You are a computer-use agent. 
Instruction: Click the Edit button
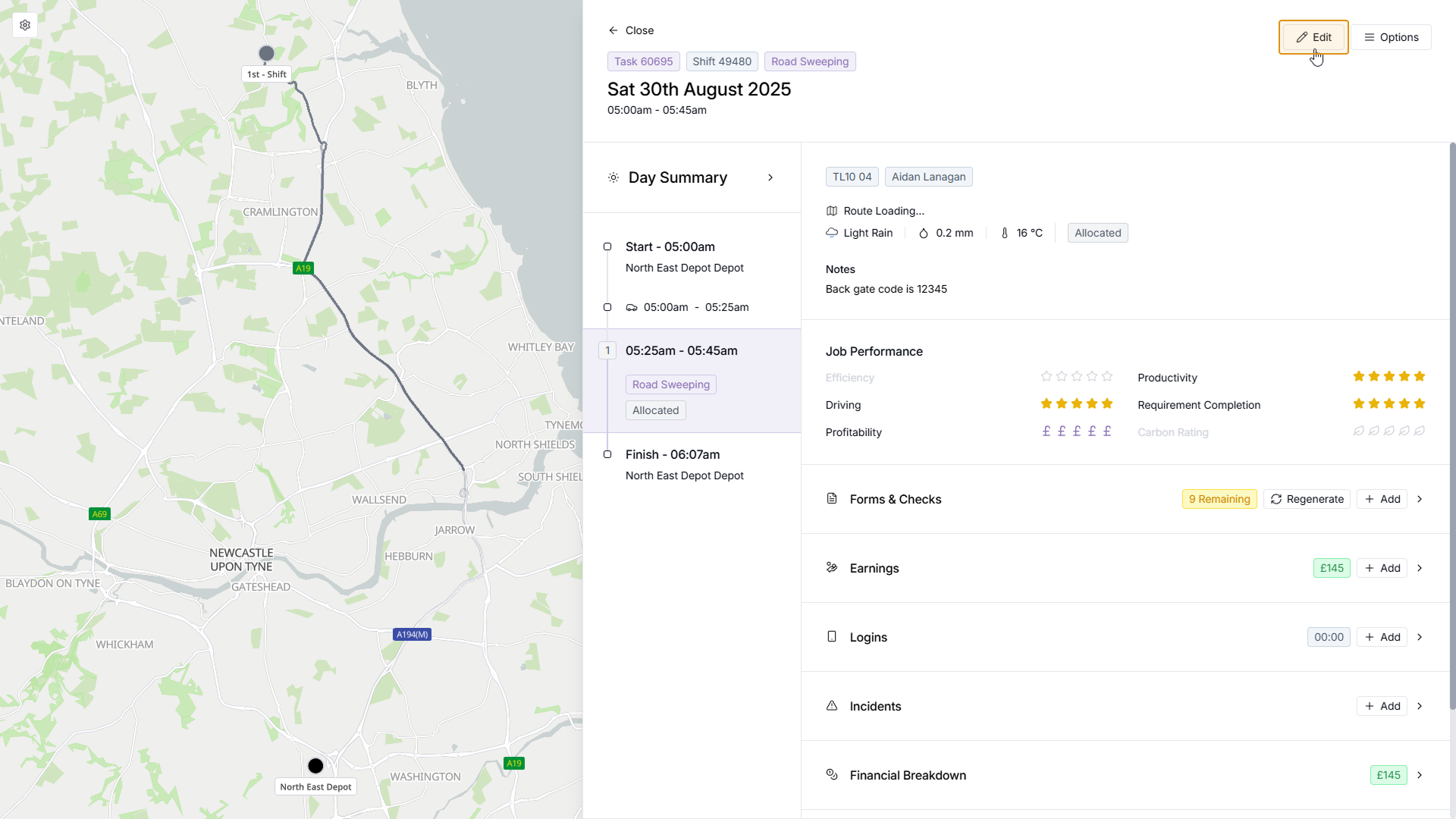[1313, 37]
